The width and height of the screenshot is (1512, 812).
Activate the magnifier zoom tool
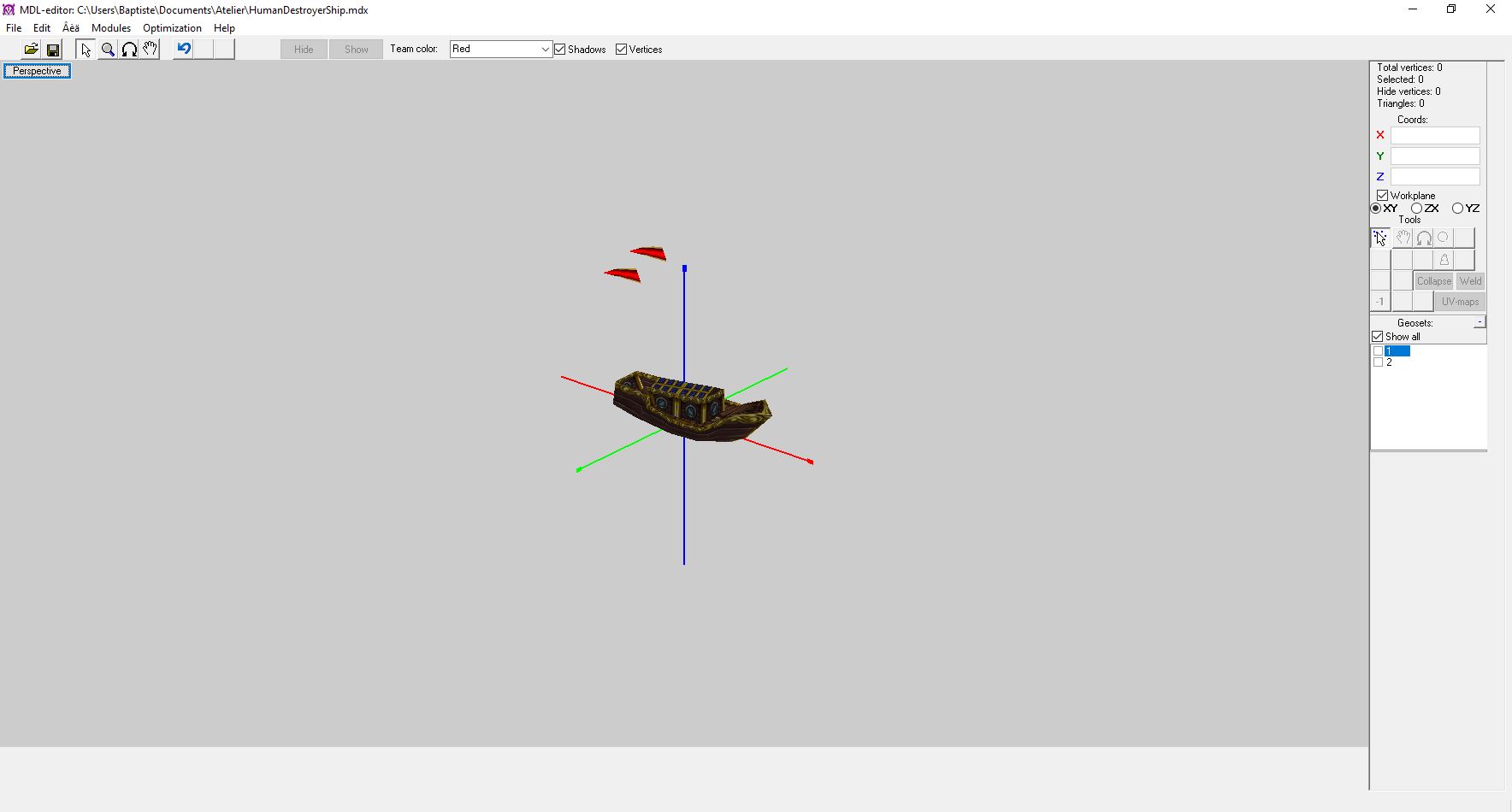108,50
